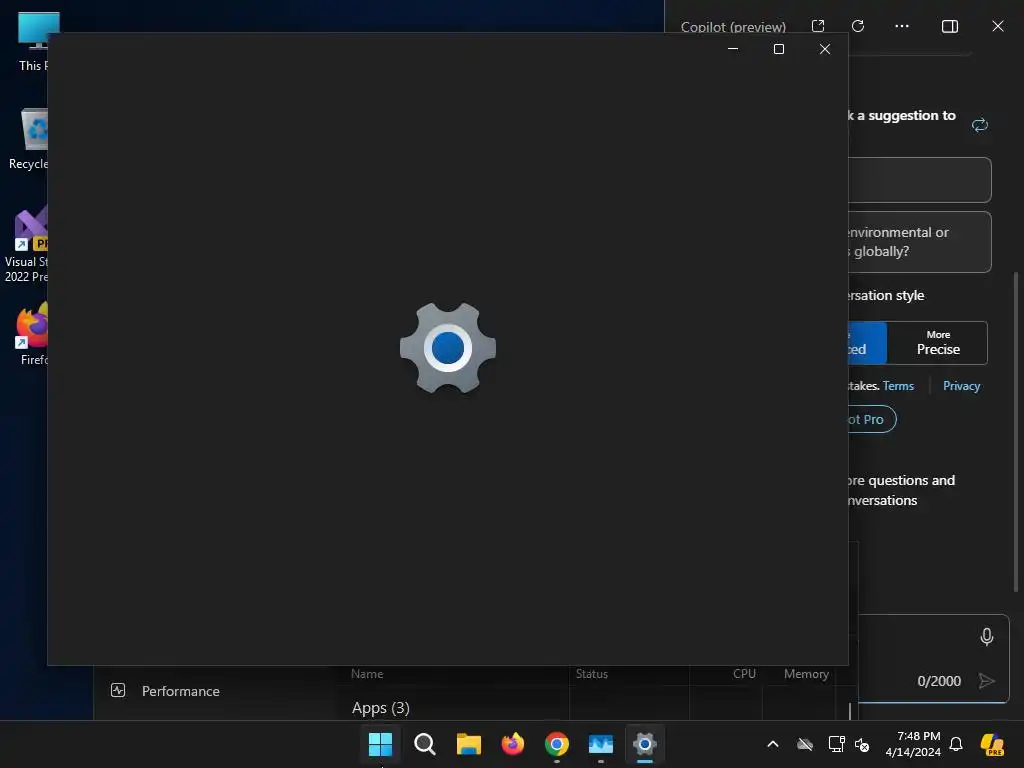Select the This PC desktop icon
1024x768 pixels.
(x=33, y=41)
